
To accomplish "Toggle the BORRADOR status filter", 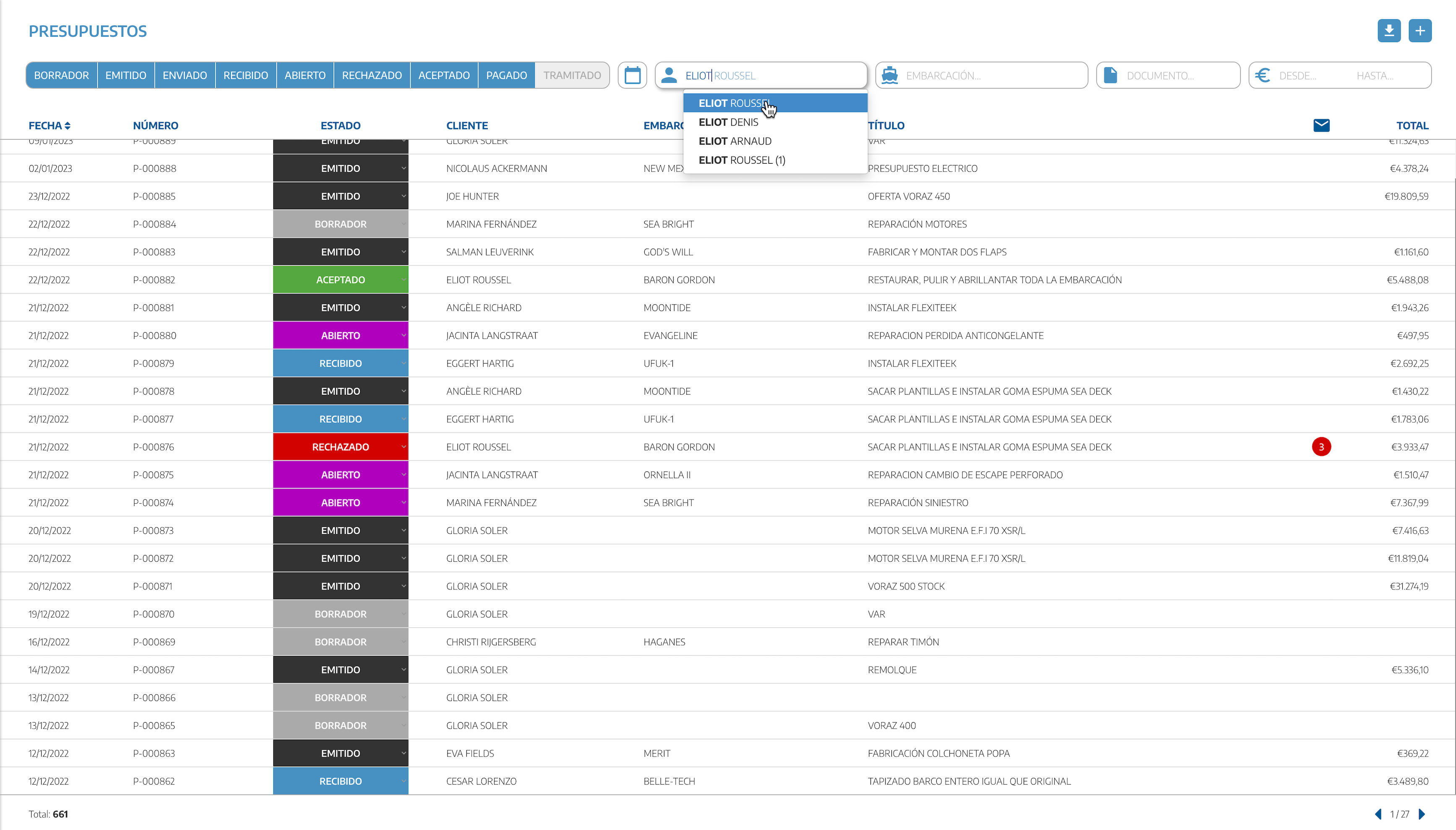I will (x=61, y=75).
